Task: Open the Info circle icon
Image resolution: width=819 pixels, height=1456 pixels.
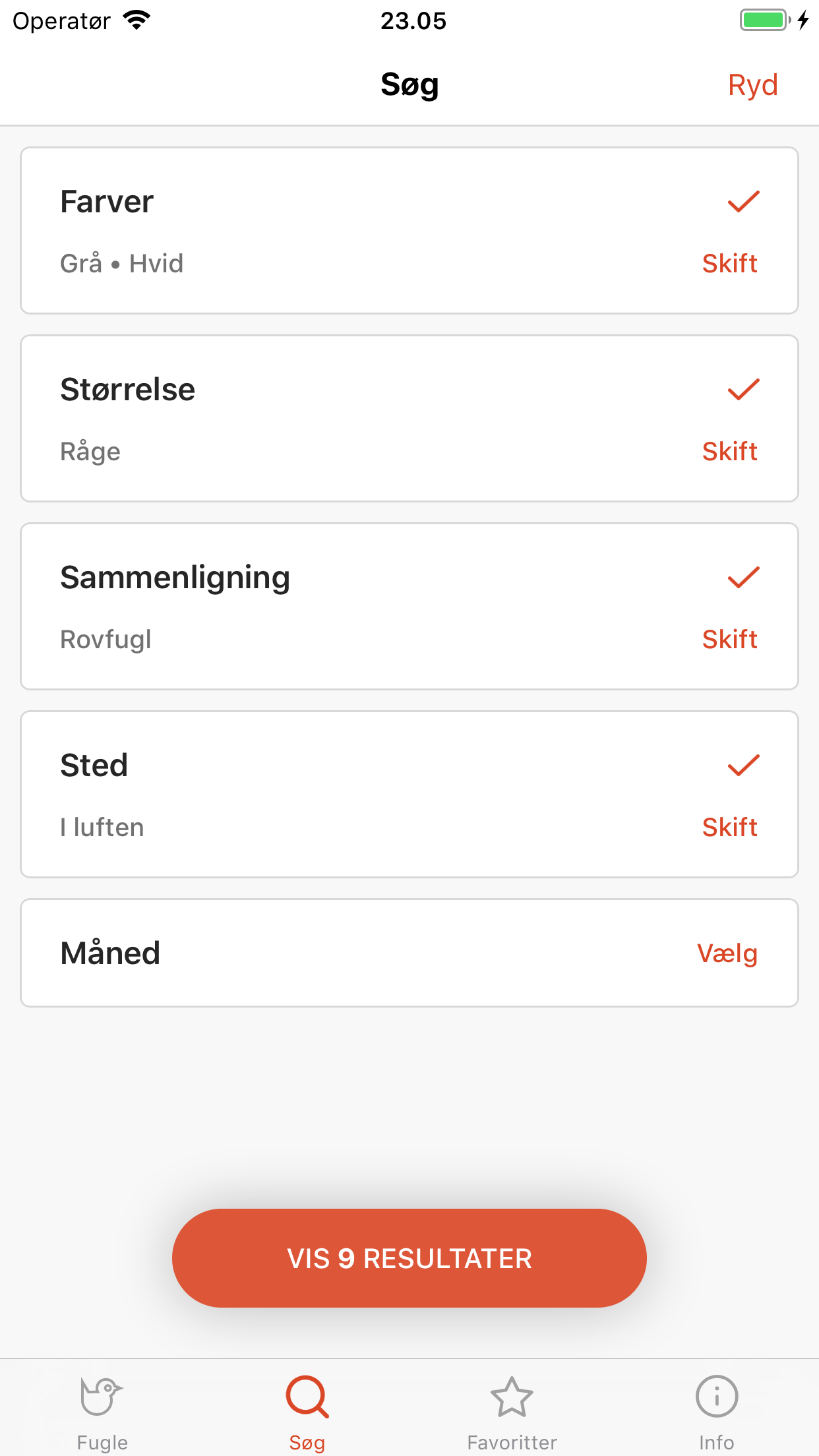Action: [x=717, y=1396]
